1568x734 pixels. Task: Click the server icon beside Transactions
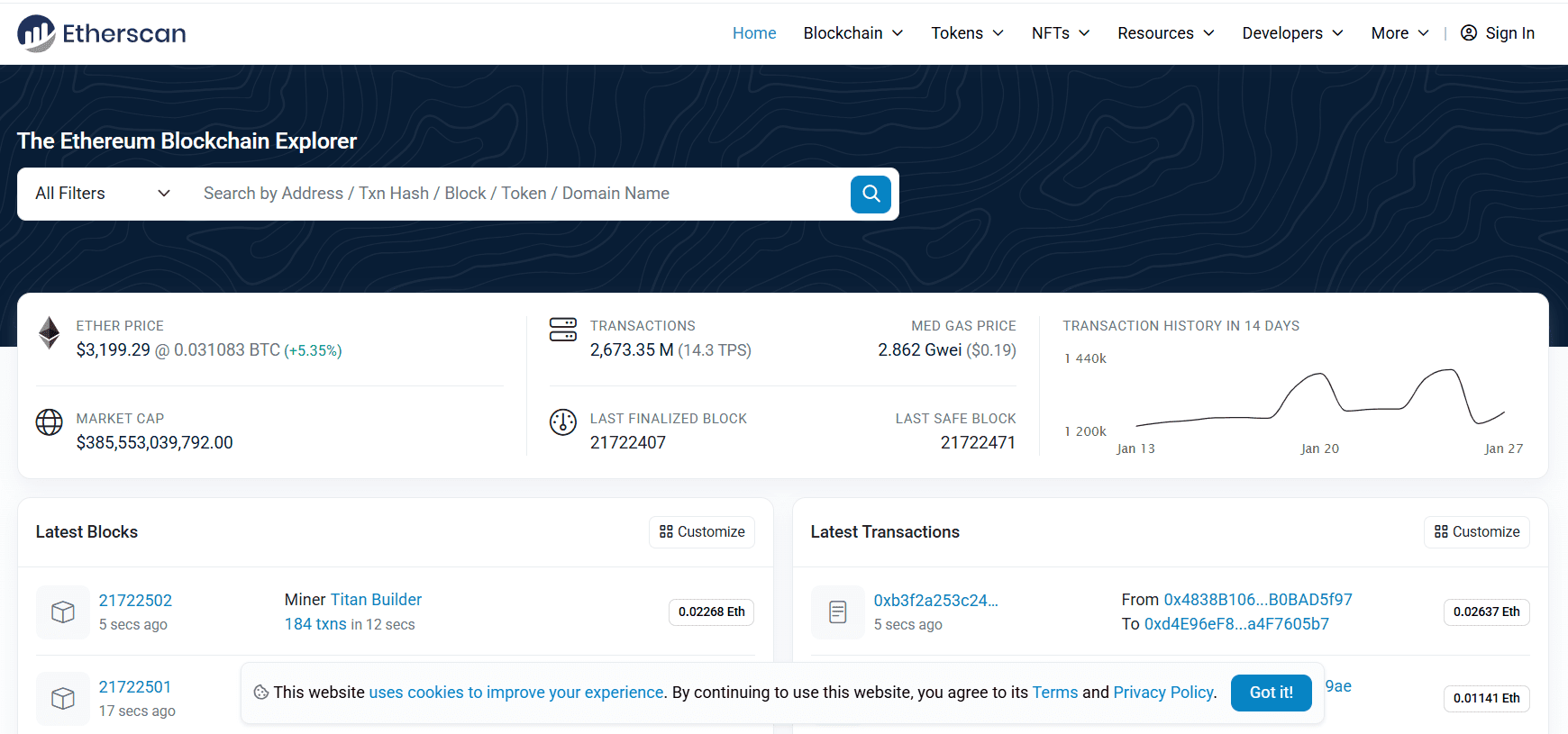563,330
